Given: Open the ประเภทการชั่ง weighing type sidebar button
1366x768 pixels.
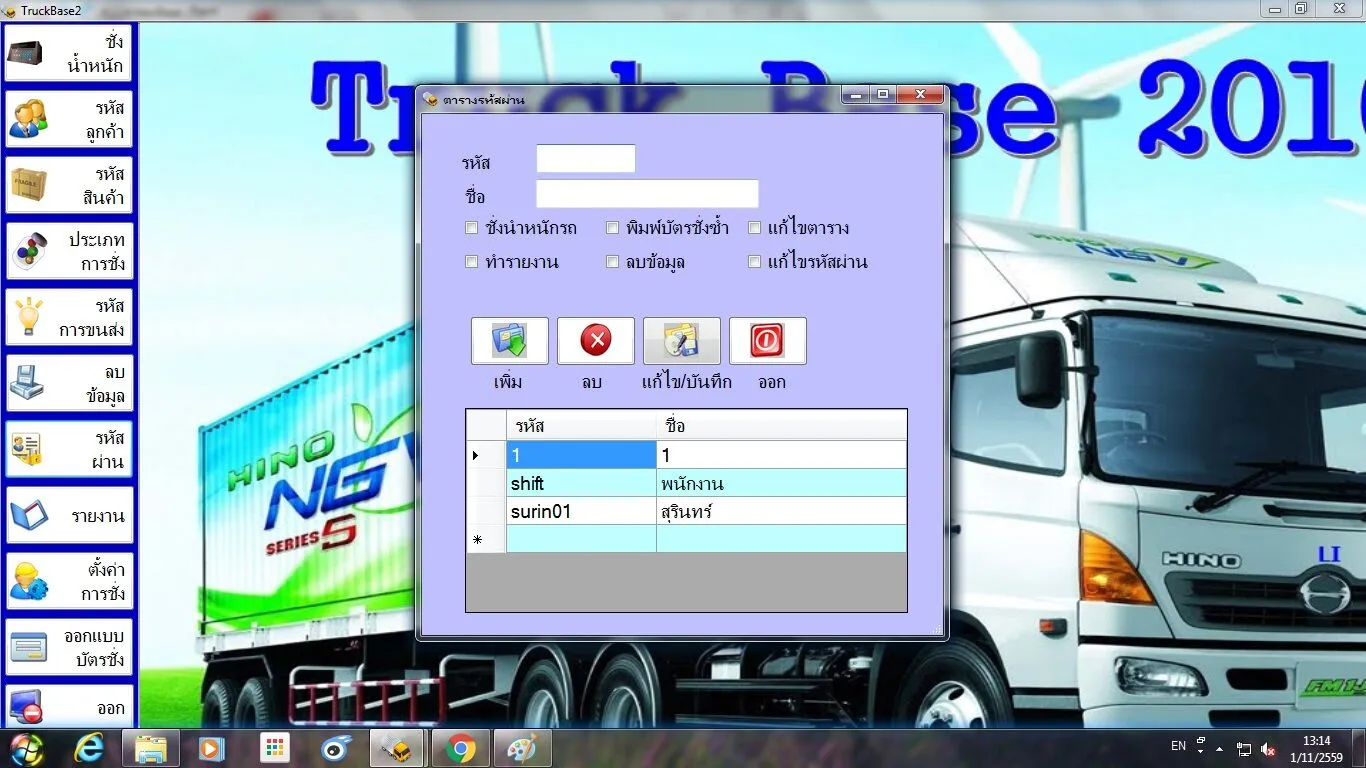Looking at the screenshot, I should [x=68, y=252].
